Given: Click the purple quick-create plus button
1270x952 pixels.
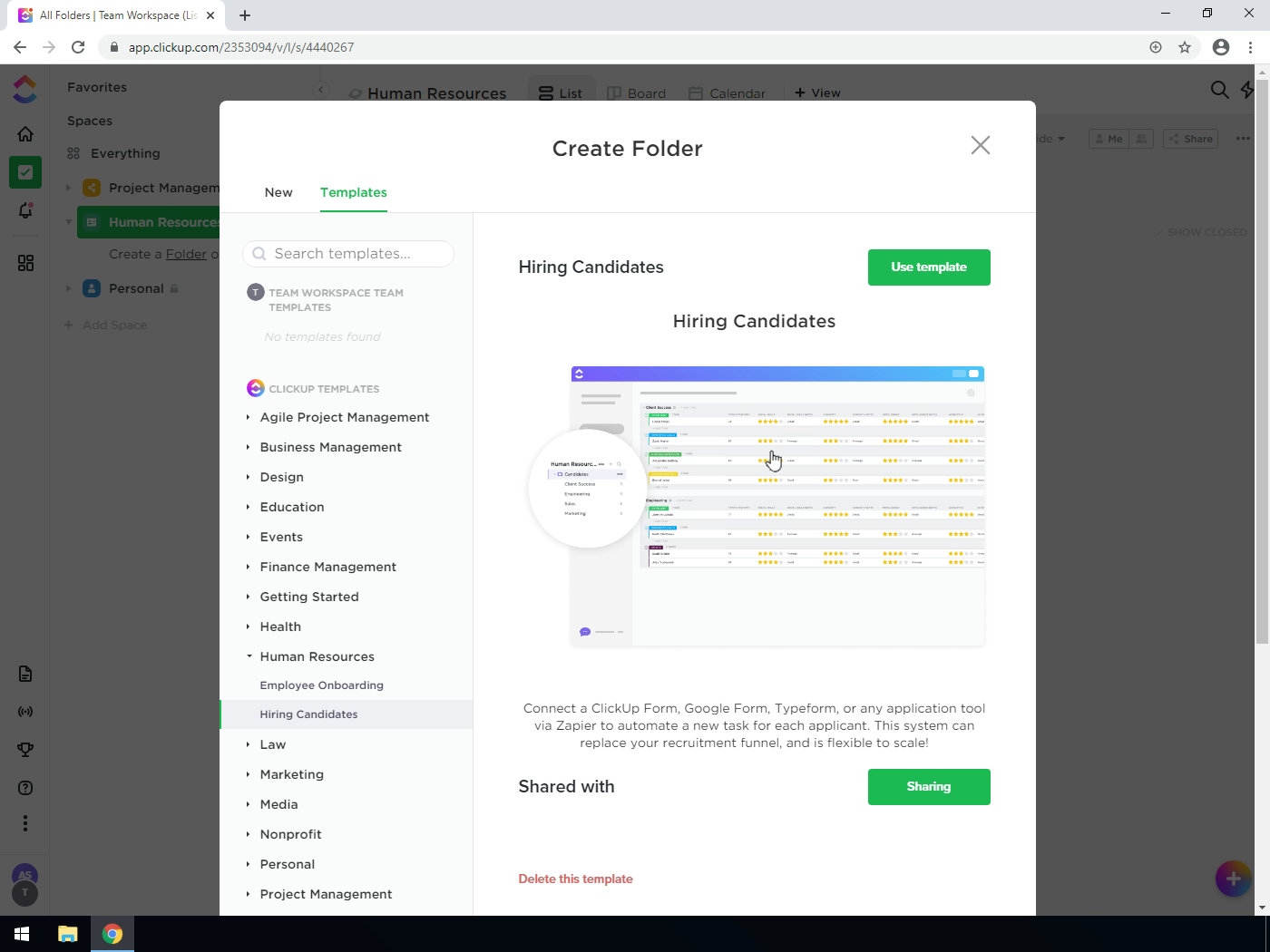Looking at the screenshot, I should click(x=1233, y=879).
